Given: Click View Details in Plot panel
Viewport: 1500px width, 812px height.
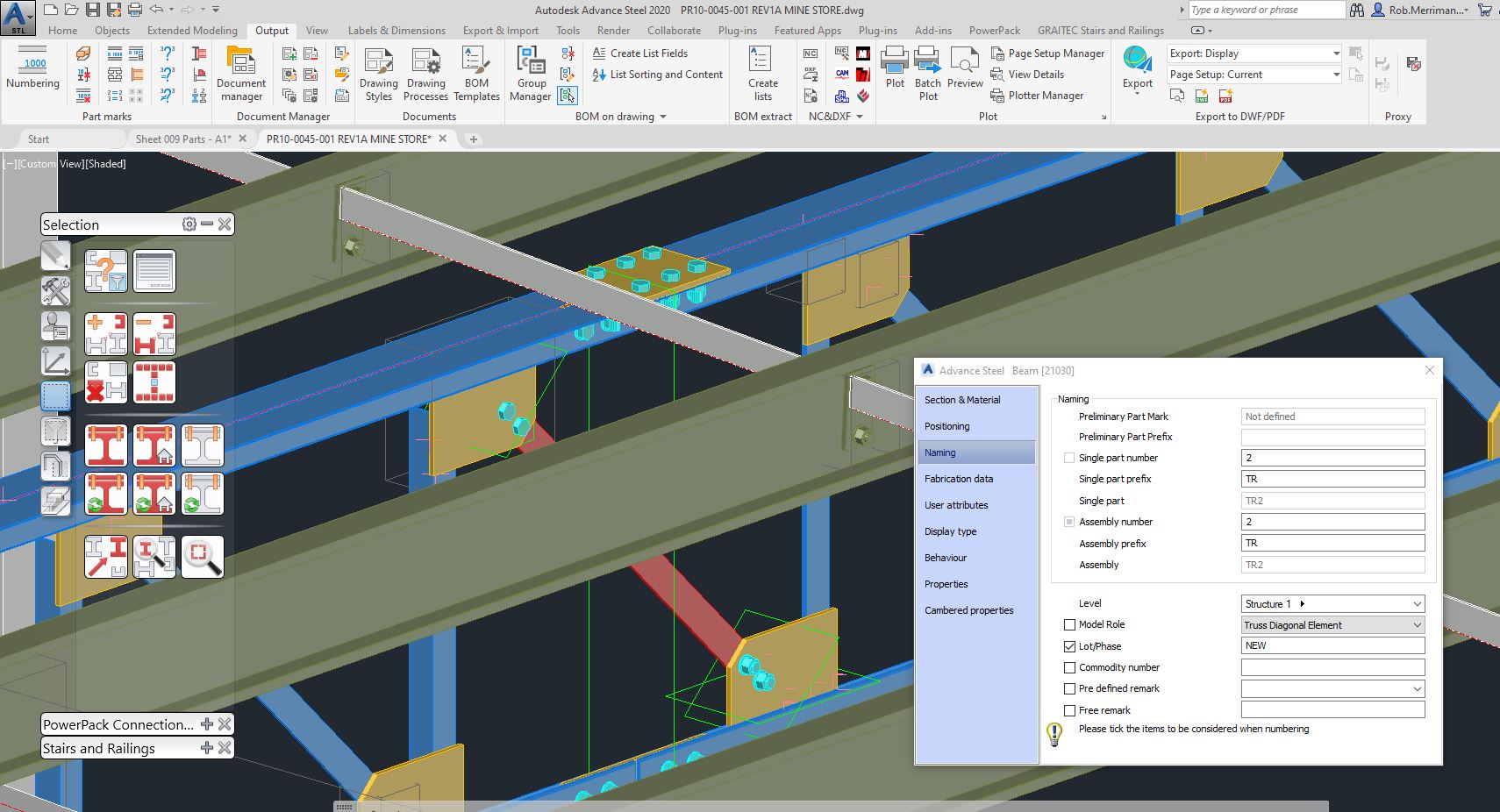Looking at the screenshot, I should (1028, 75).
